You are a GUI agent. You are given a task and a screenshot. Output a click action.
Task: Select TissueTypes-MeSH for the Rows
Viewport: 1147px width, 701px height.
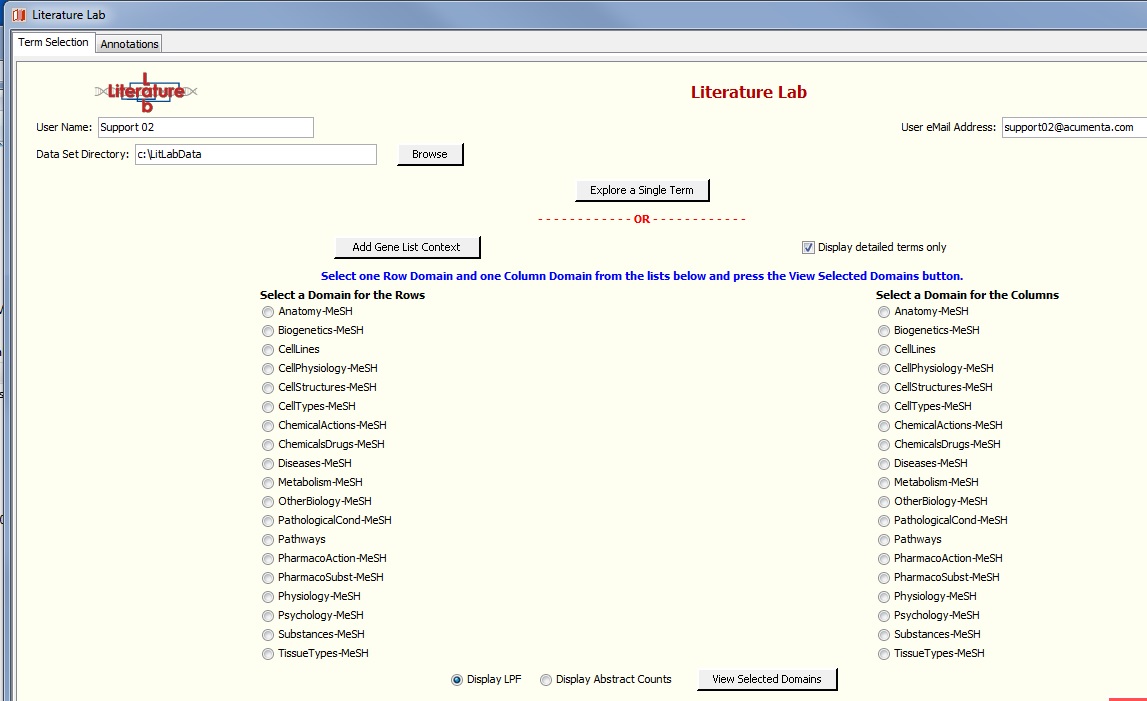coord(268,654)
